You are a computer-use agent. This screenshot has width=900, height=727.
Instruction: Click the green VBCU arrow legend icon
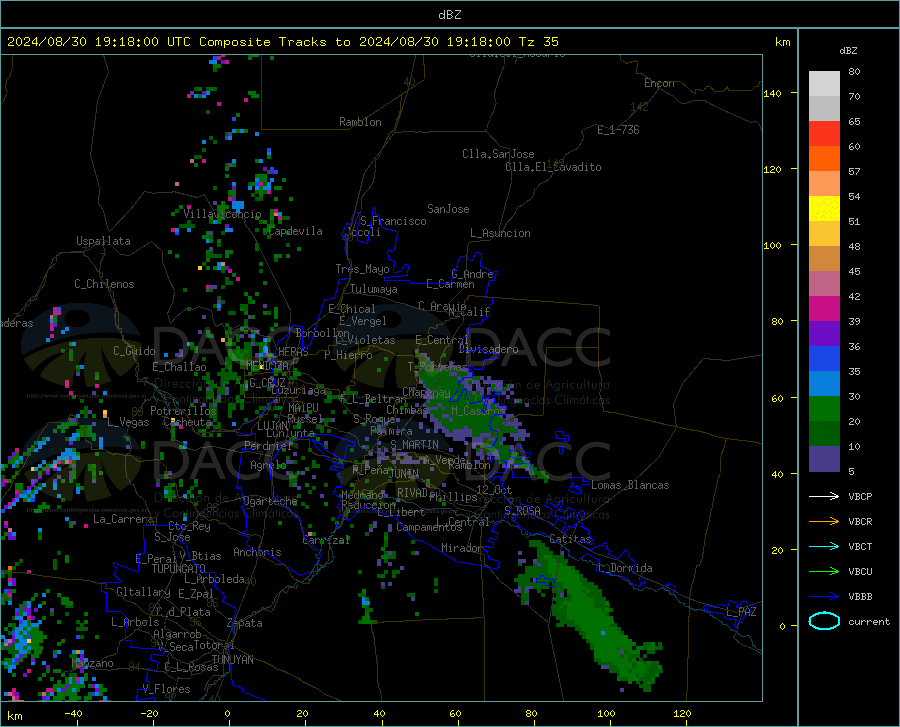(x=824, y=571)
